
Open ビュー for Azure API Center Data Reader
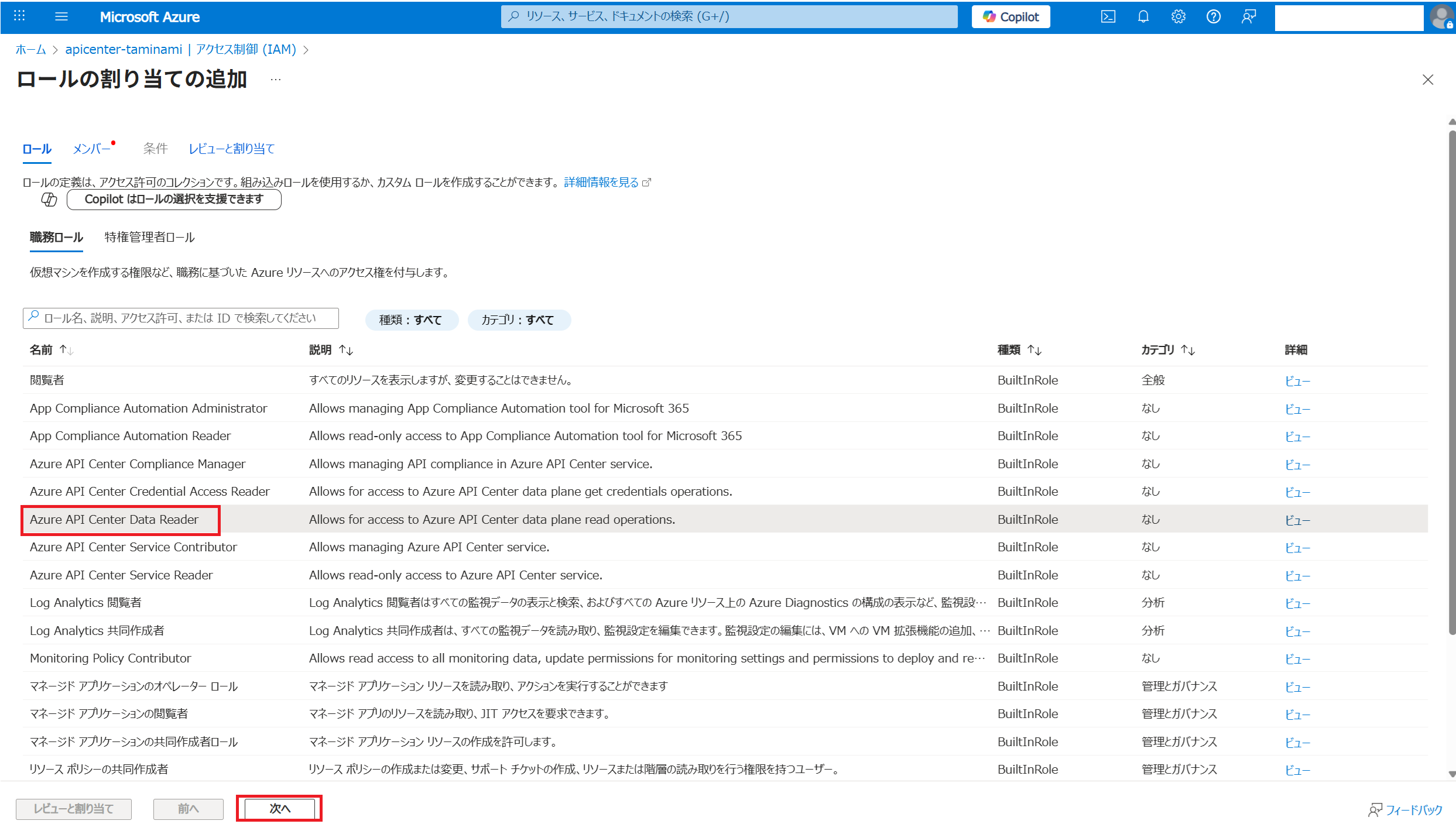1297,520
